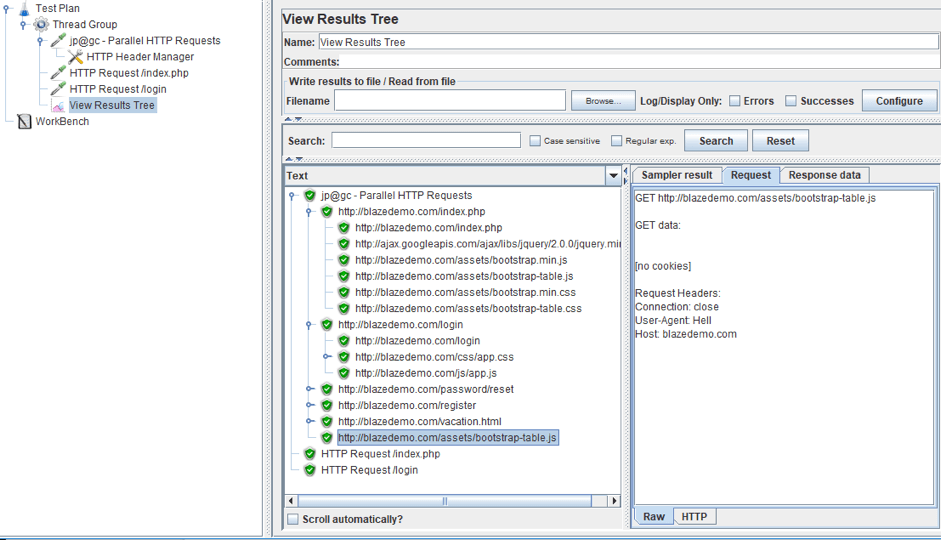Image resolution: width=941 pixels, height=540 pixels.
Task: Click the Thread Group gear icon
Action: [x=41, y=25]
